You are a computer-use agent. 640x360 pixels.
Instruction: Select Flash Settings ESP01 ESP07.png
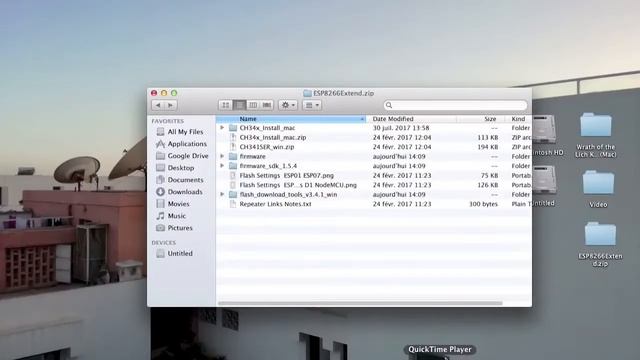(373, 176)
